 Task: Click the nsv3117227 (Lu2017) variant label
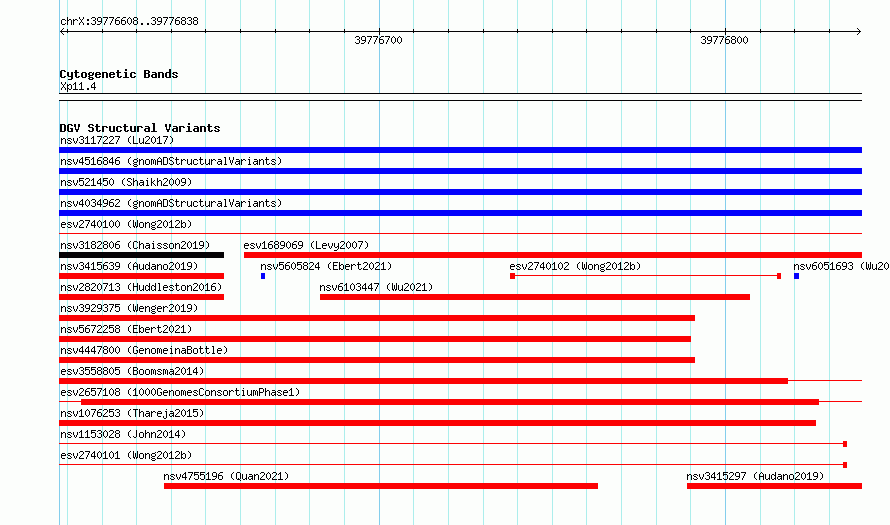[x=117, y=140]
